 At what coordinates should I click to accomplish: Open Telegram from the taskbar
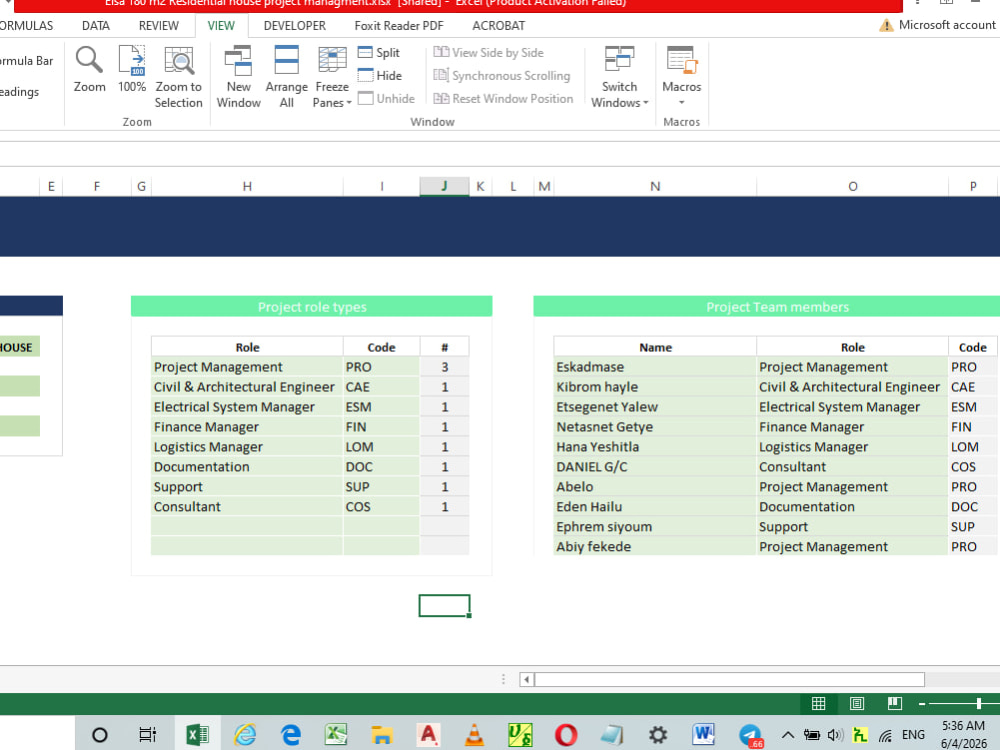(x=750, y=735)
